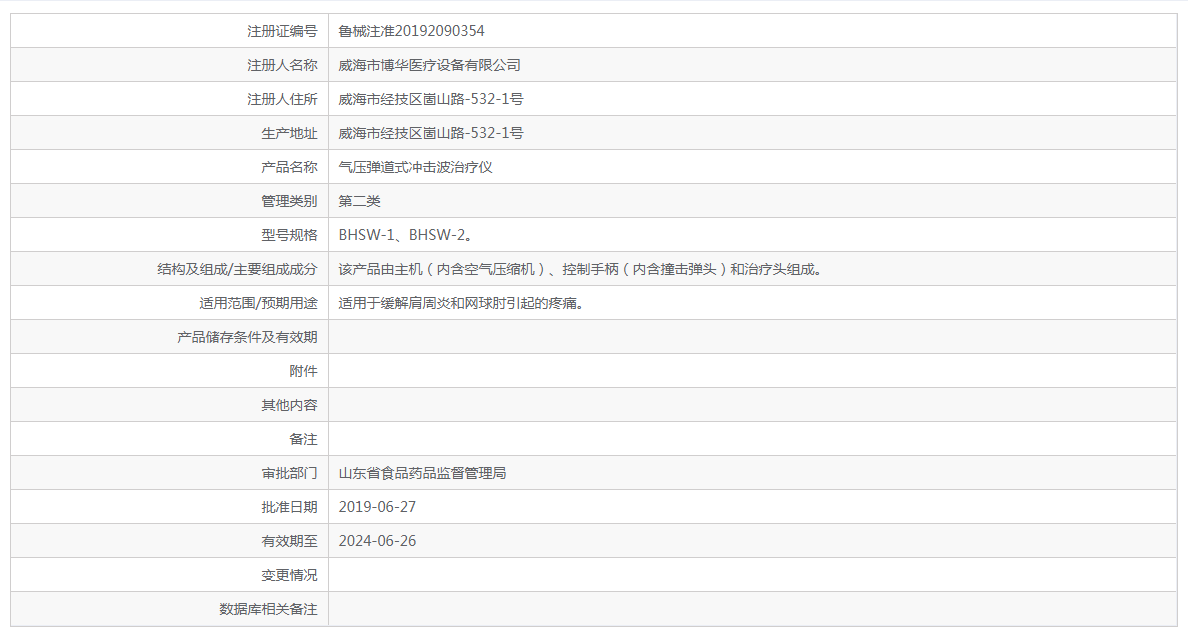
Task: Select registration number 鲁械注准20192090354
Action: click(x=411, y=31)
